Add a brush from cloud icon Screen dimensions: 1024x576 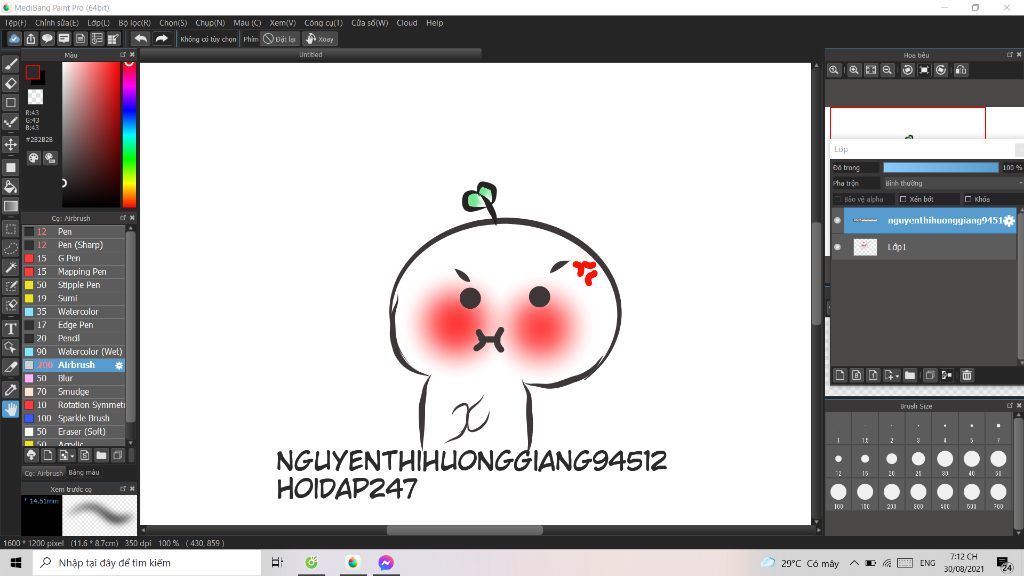pos(31,455)
